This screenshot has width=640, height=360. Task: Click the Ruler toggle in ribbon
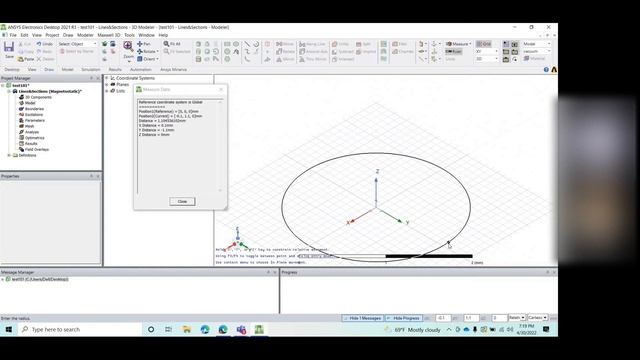pos(453,51)
